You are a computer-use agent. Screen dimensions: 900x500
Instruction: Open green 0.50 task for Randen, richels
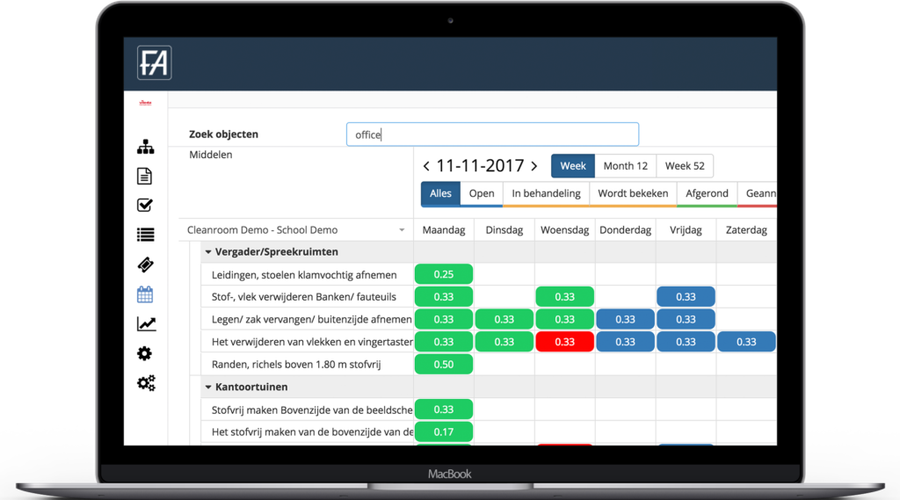[444, 365]
